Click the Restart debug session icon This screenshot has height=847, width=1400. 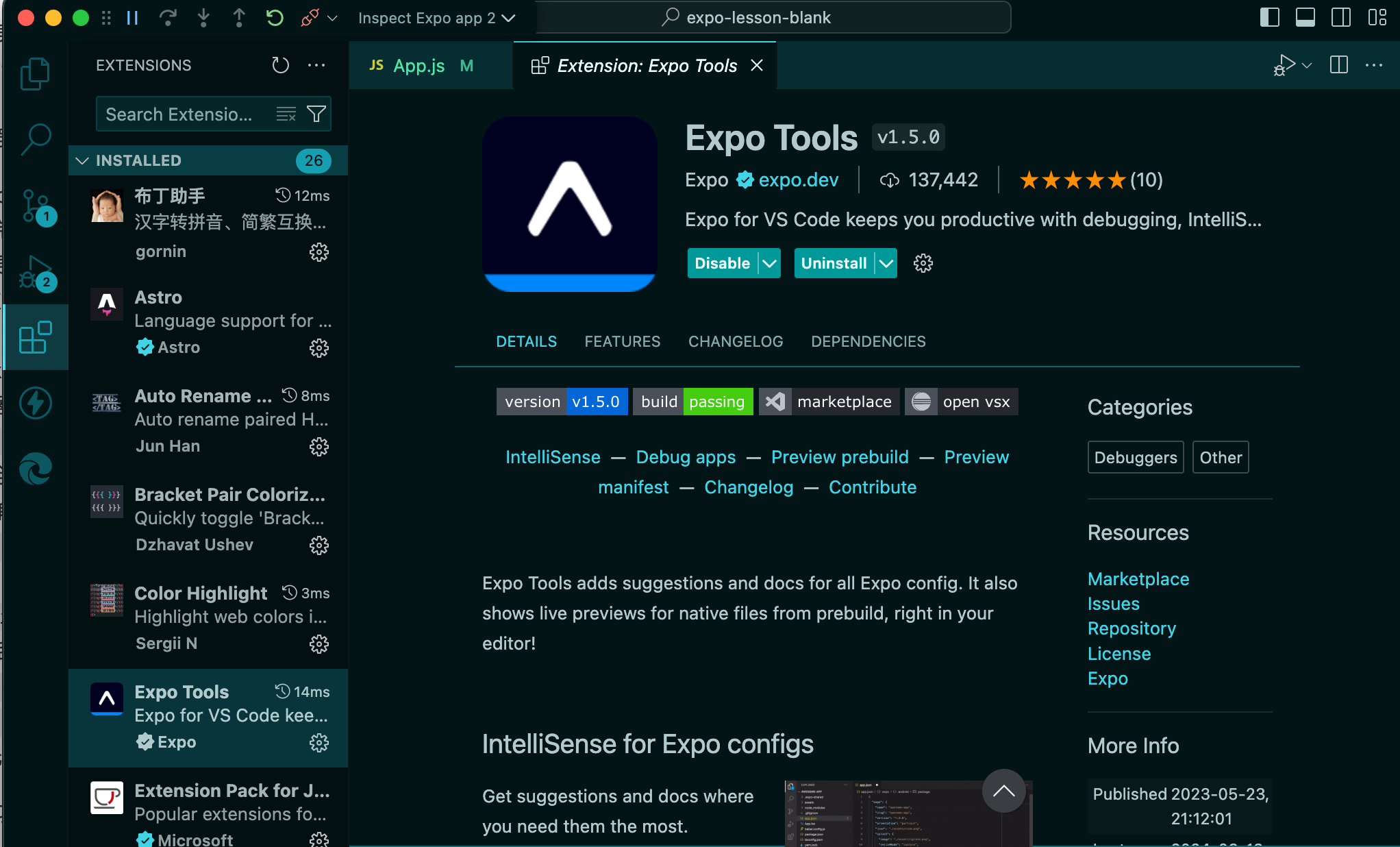pos(275,18)
